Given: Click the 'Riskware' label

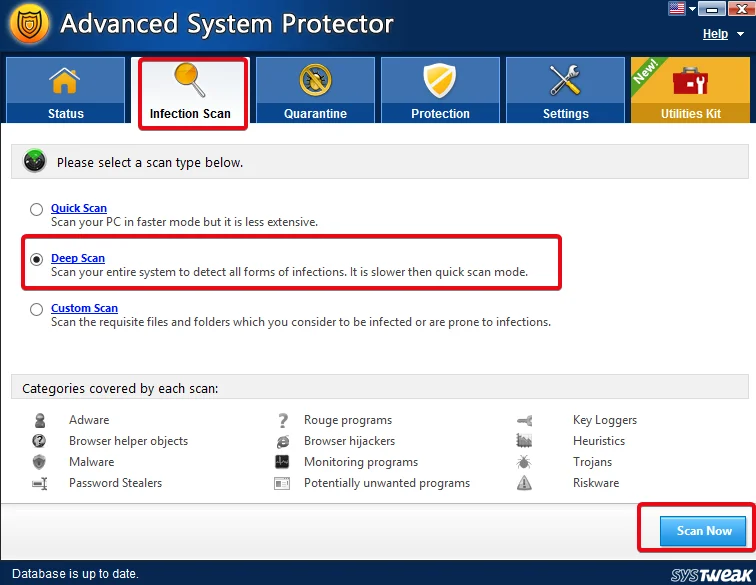Looking at the screenshot, I should pos(596,483).
